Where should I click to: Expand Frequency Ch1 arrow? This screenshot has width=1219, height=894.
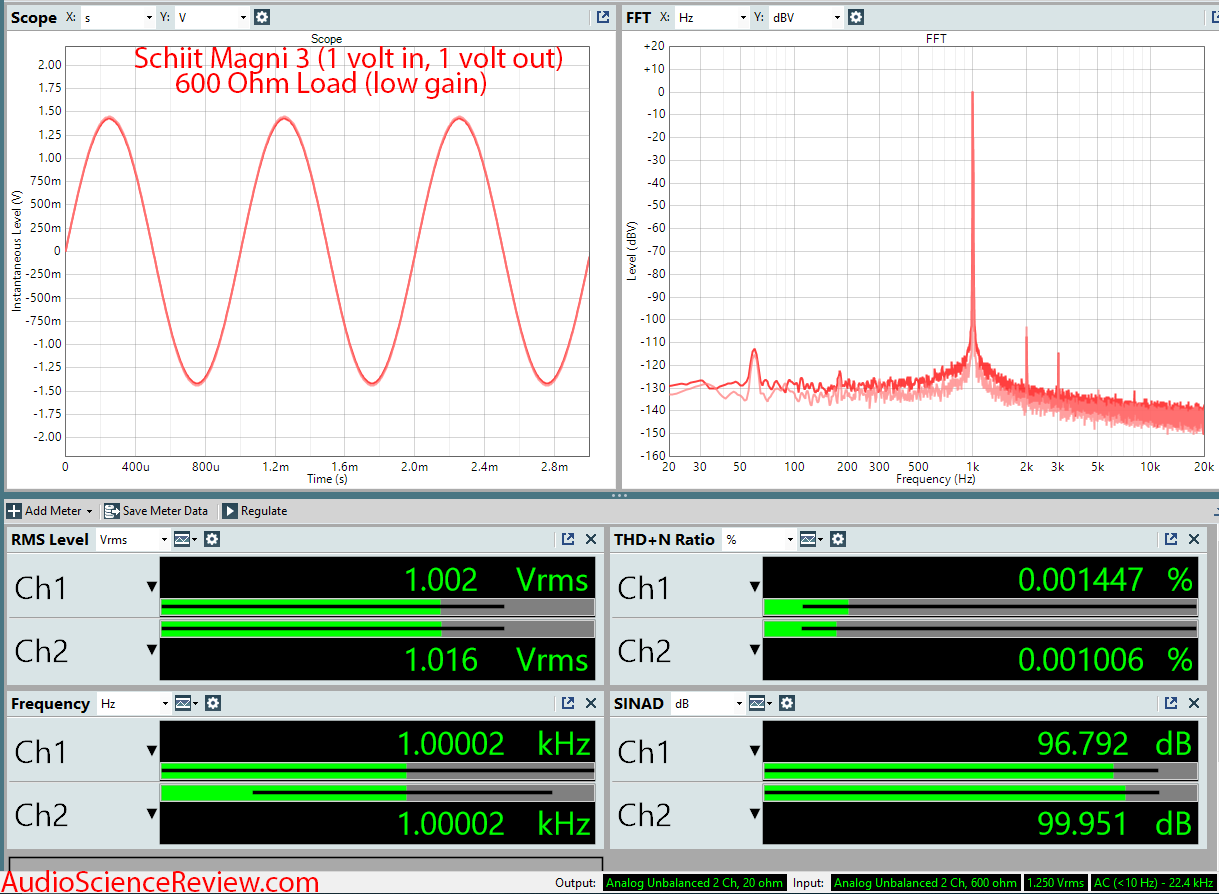pyautogui.click(x=152, y=751)
